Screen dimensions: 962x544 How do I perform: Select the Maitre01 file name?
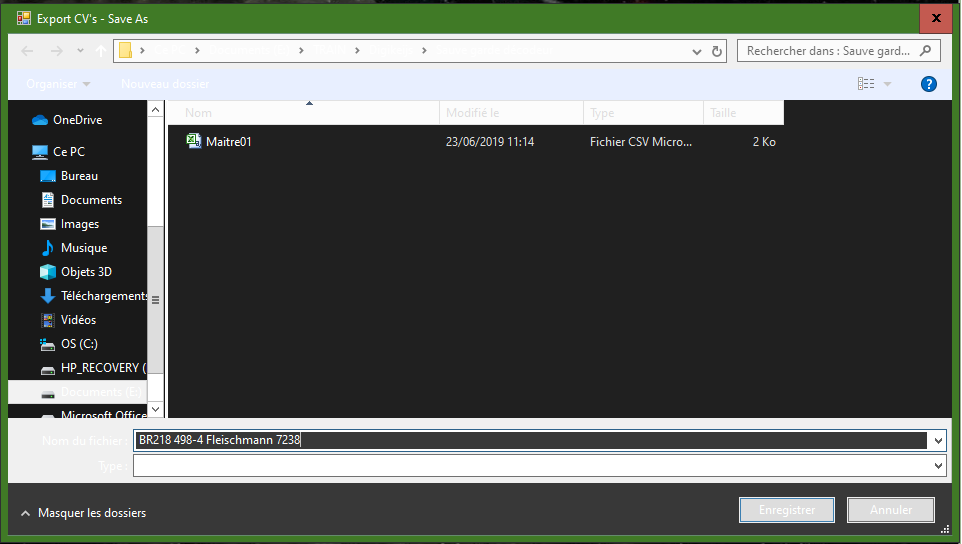pyautogui.click(x=229, y=142)
